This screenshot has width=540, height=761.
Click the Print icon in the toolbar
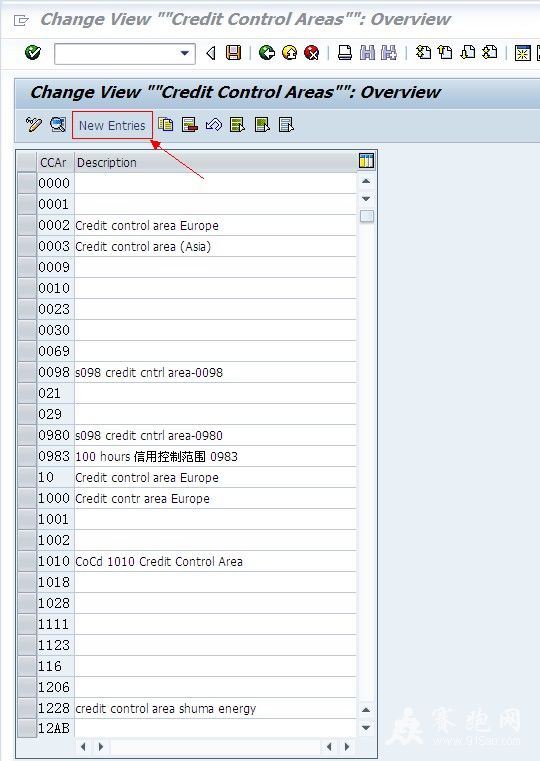[344, 52]
